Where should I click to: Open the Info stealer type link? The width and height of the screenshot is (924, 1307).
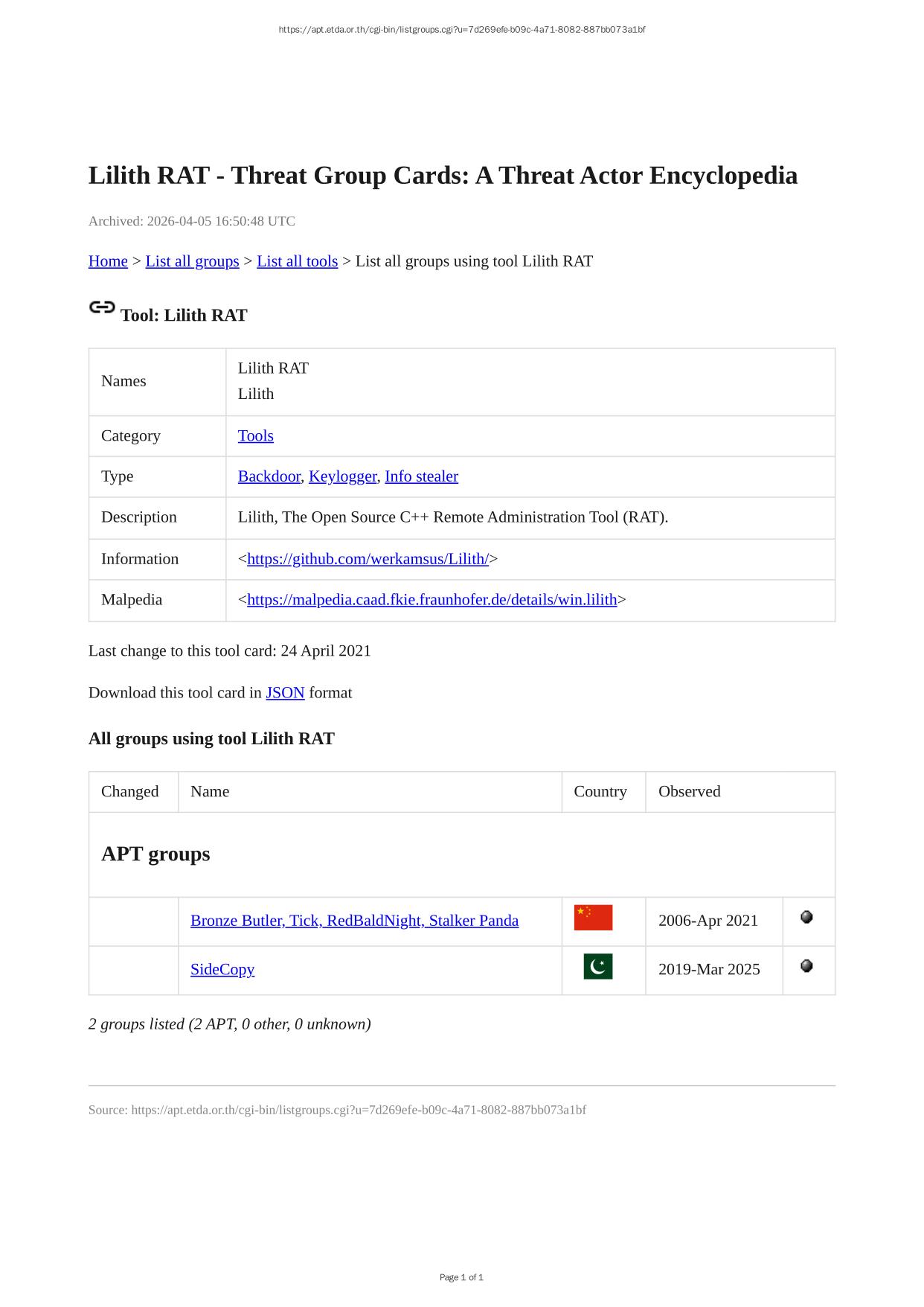[421, 476]
